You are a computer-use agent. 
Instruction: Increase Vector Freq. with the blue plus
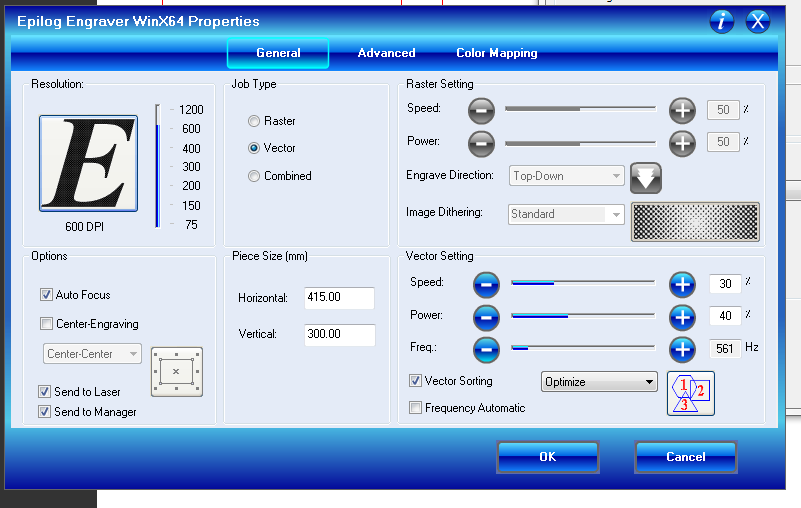pos(682,350)
